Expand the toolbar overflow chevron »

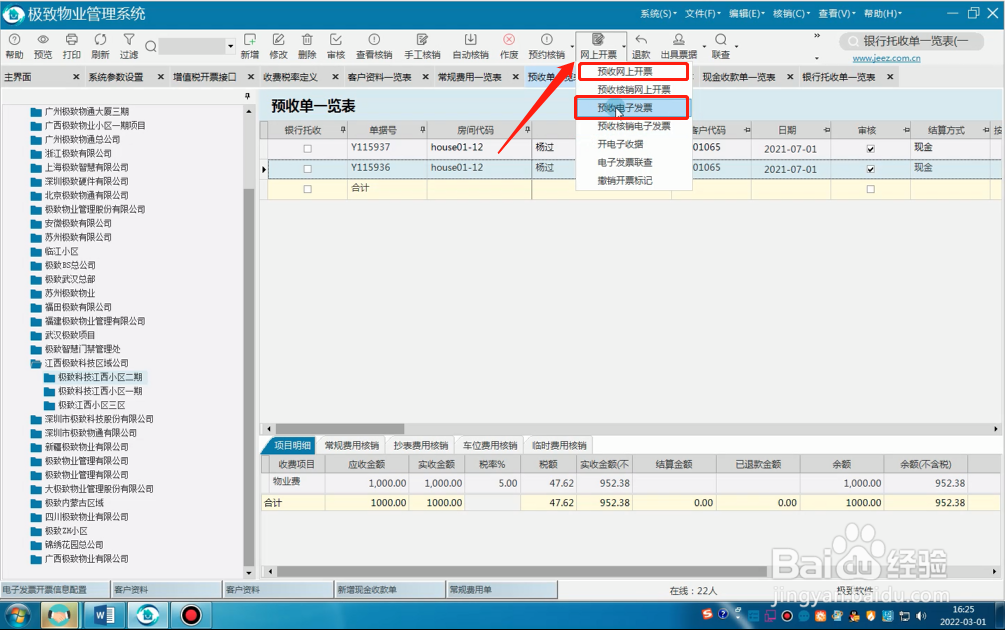point(817,36)
